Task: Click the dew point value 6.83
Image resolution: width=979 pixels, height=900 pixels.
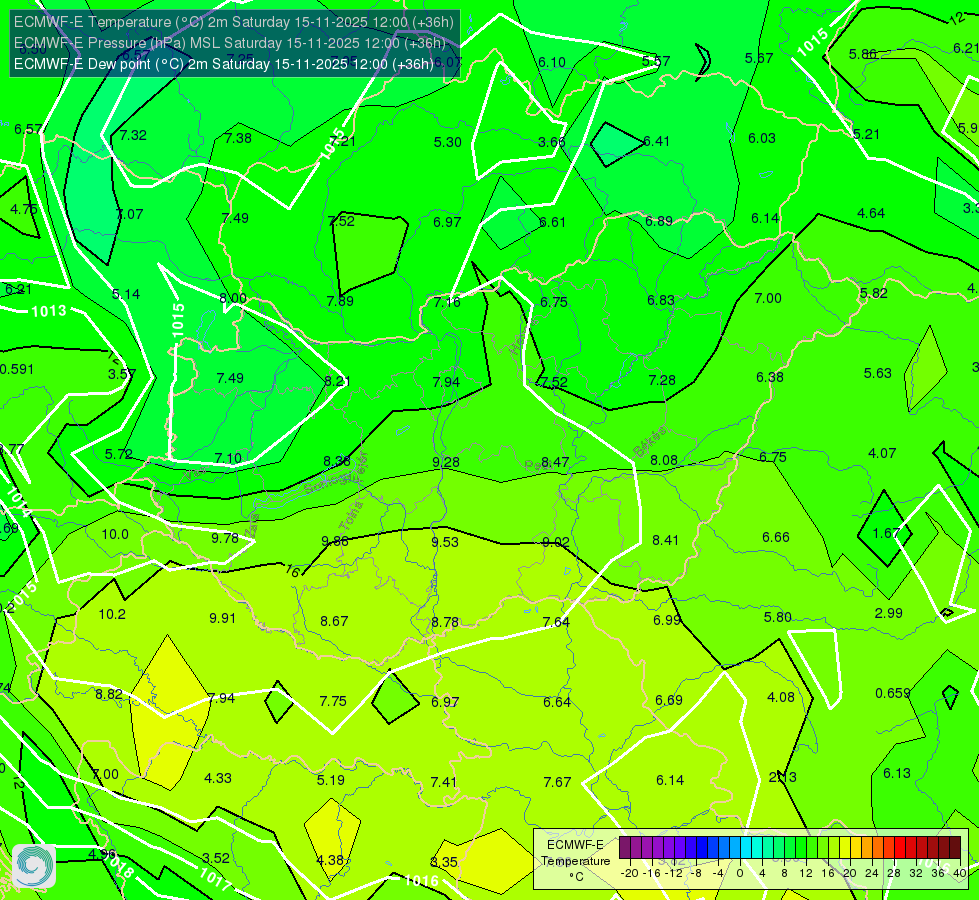Action: click(661, 300)
